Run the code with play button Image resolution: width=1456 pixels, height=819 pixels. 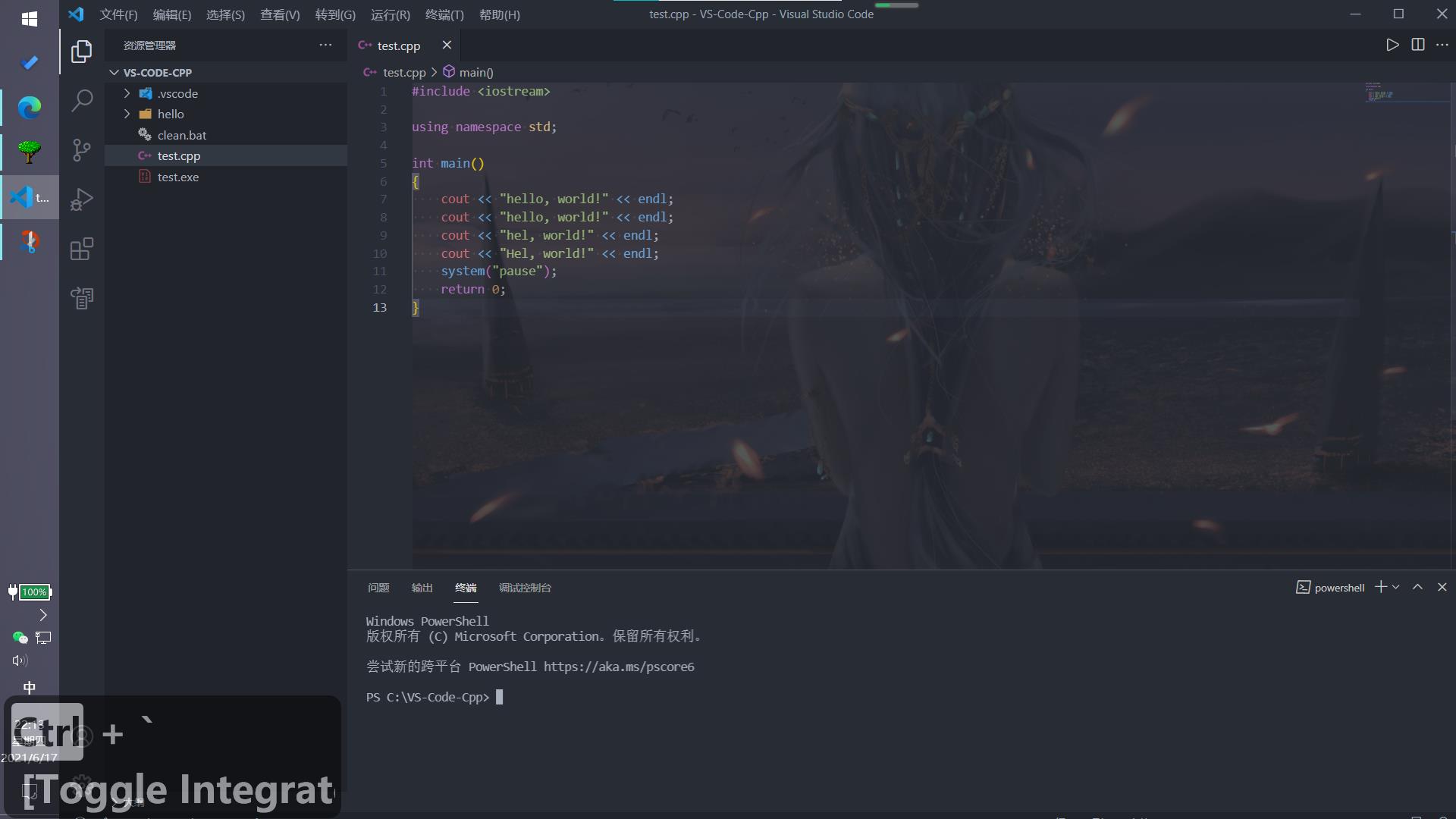pyautogui.click(x=1392, y=45)
